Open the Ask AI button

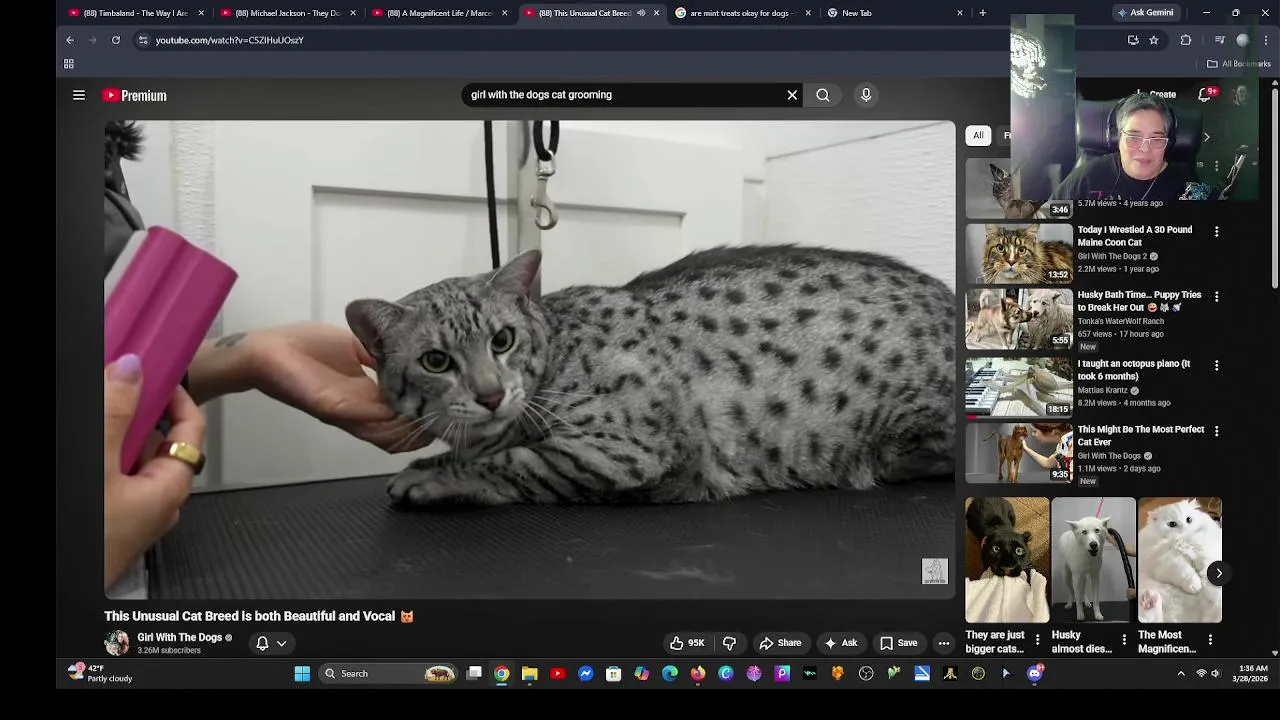pos(839,643)
